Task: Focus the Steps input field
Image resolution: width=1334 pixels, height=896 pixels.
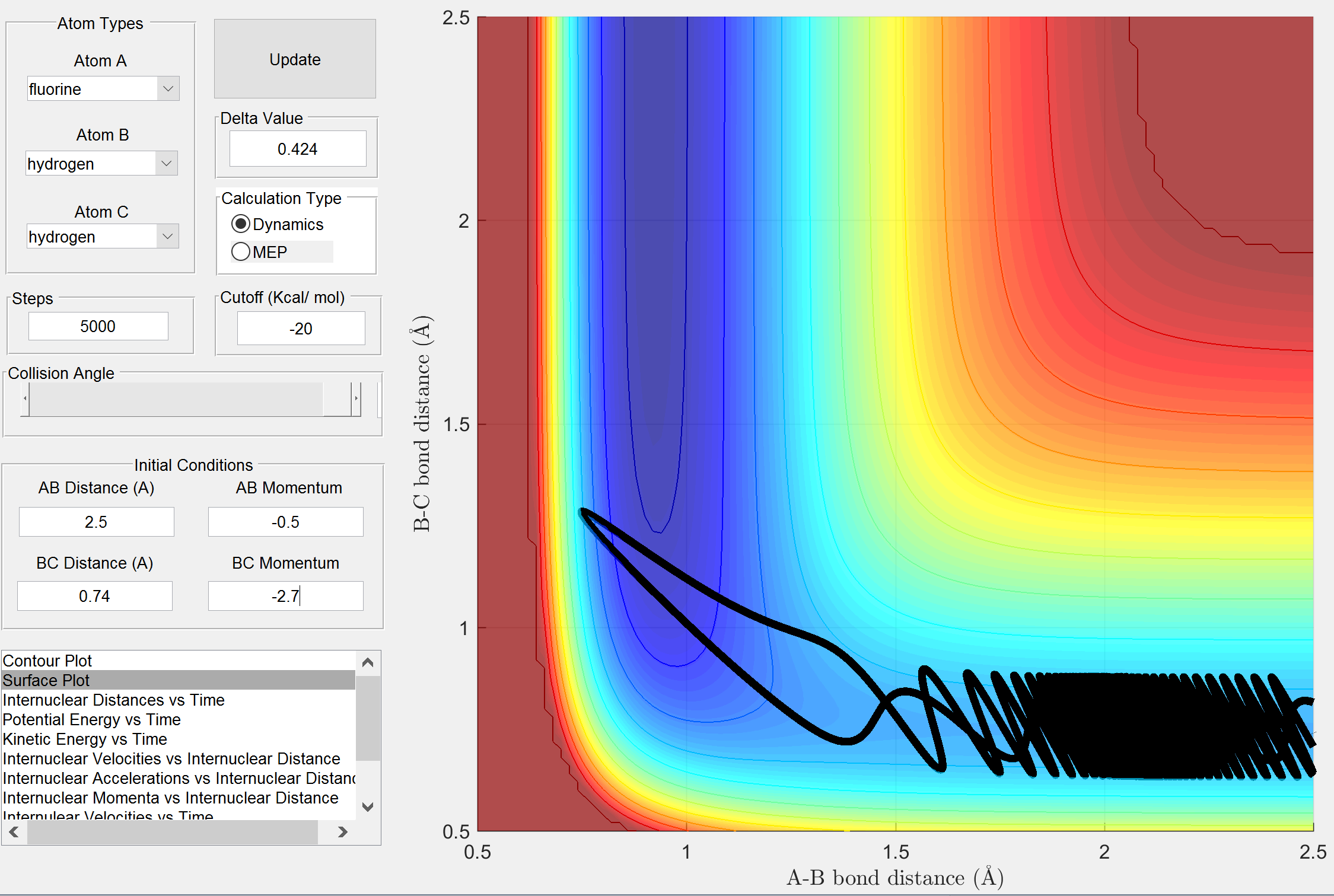Action: tap(98, 326)
